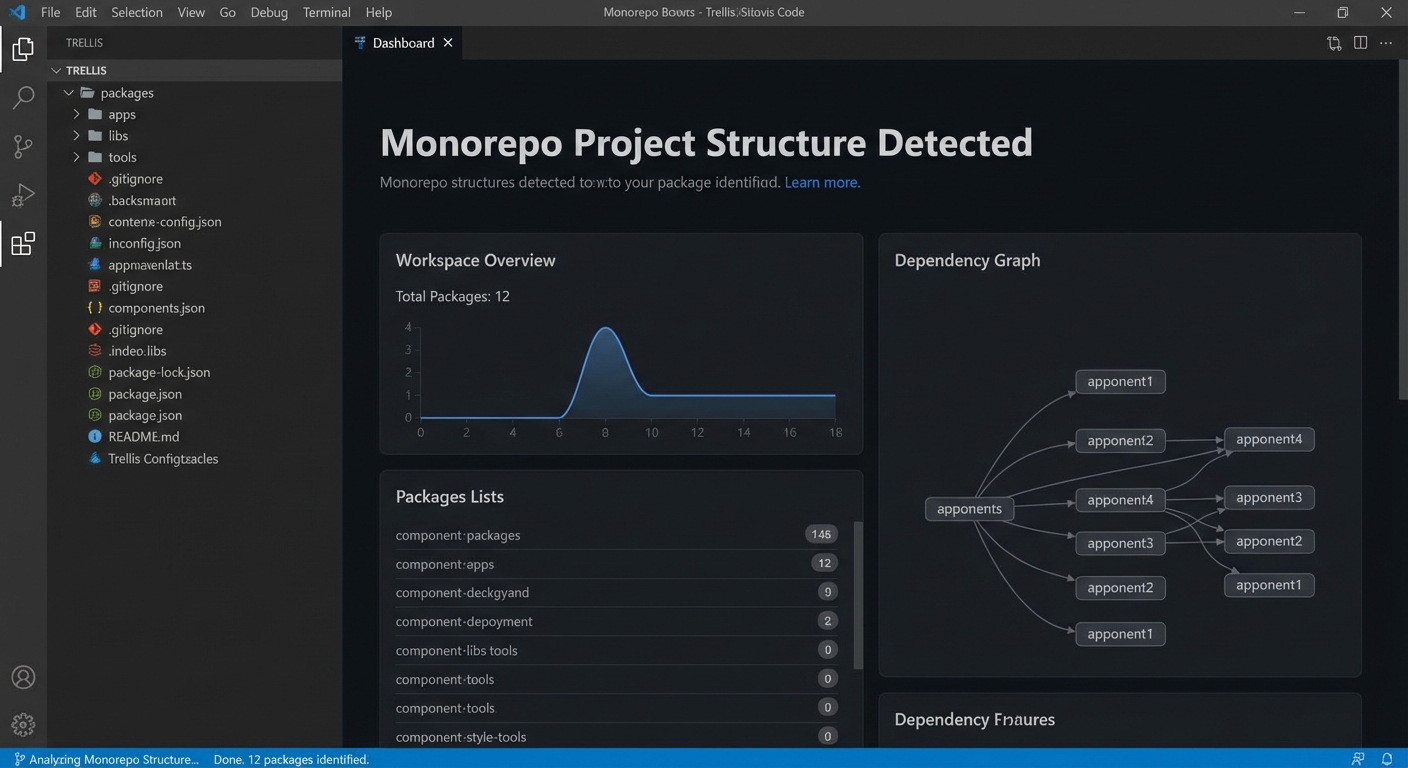
Task: Open the Manage gear icon
Action: pyautogui.click(x=23, y=724)
